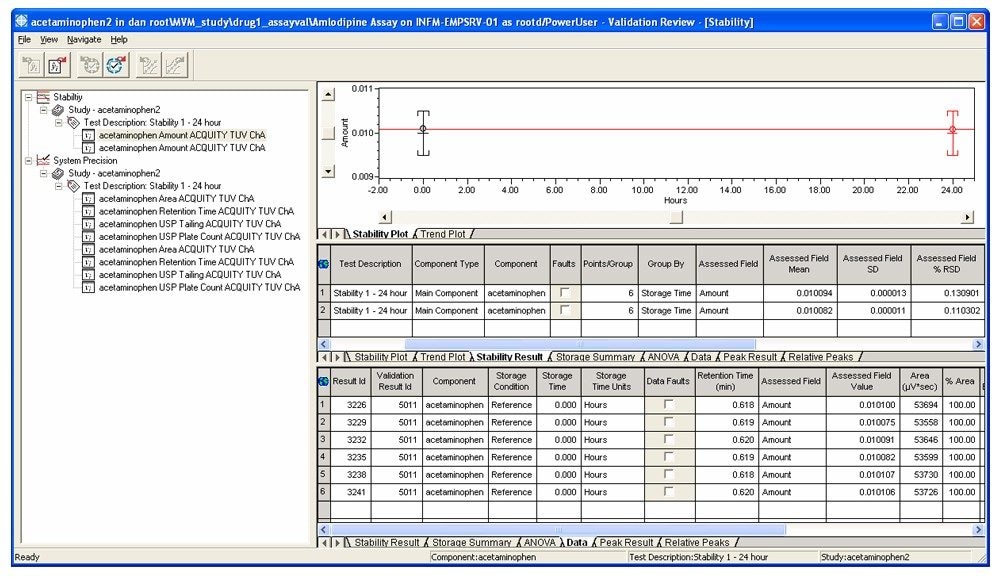
Task: Click the Validation Result Id column header
Action: click(395, 381)
